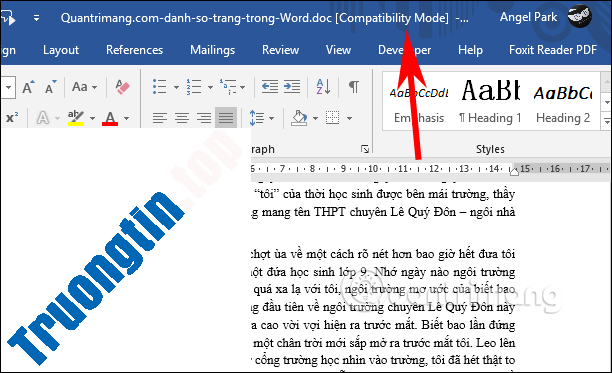Image resolution: width=612 pixels, height=373 pixels.
Task: Expand Styles gallery More button
Action: [x=607, y=121]
